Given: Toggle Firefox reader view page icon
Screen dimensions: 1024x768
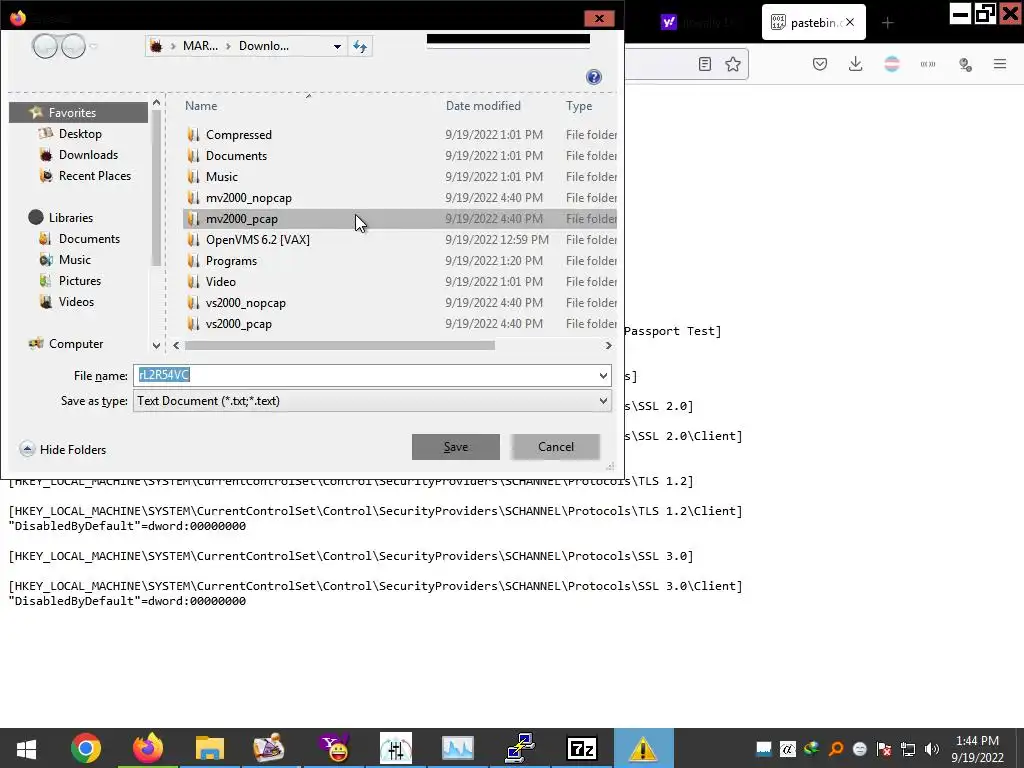Looking at the screenshot, I should tap(704, 64).
